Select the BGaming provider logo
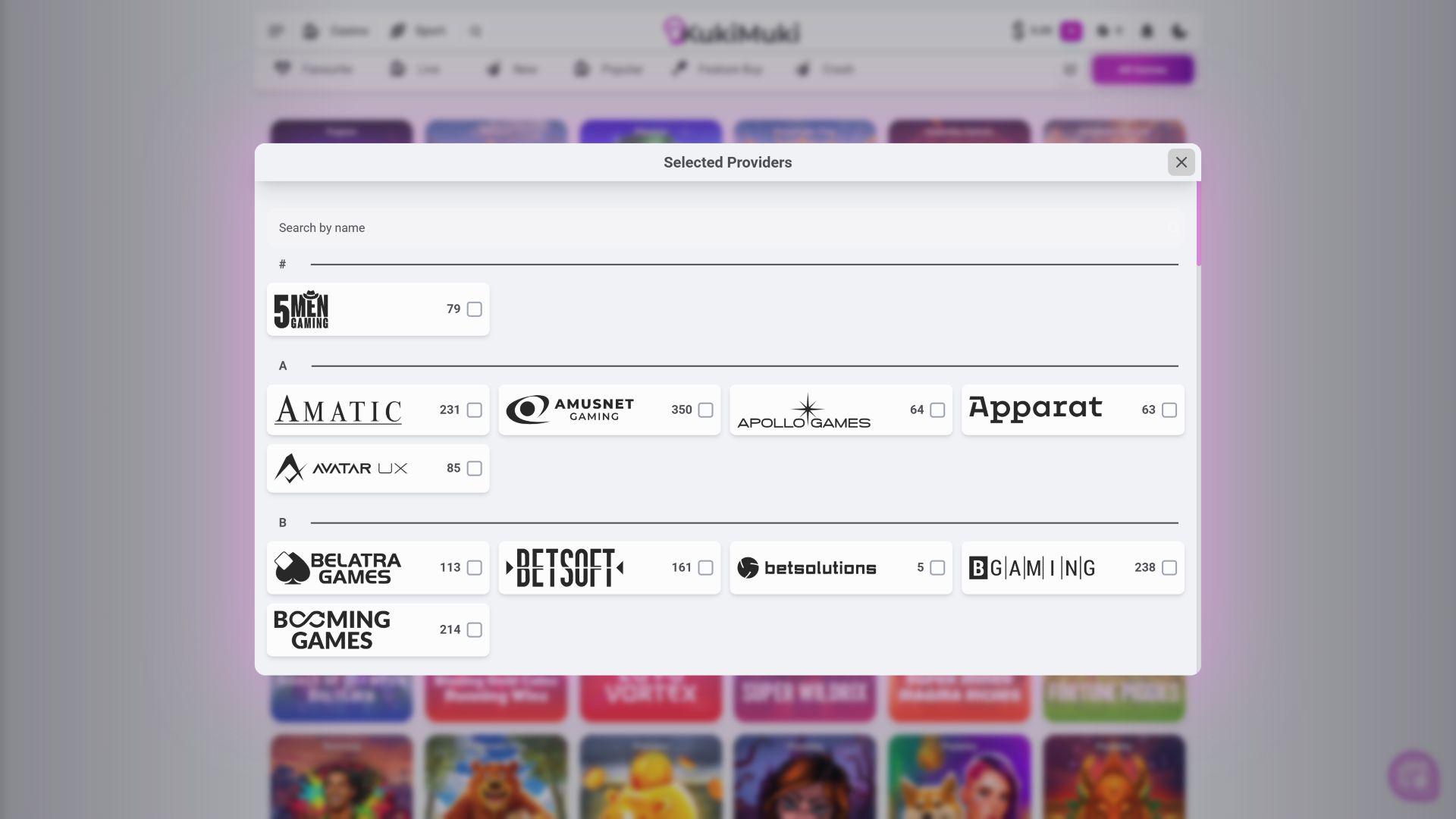Image resolution: width=1456 pixels, height=819 pixels. coord(1032,568)
